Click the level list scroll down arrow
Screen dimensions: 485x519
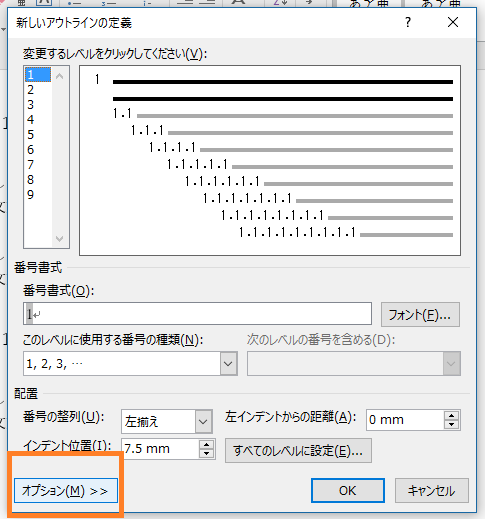pyautogui.click(x=60, y=239)
